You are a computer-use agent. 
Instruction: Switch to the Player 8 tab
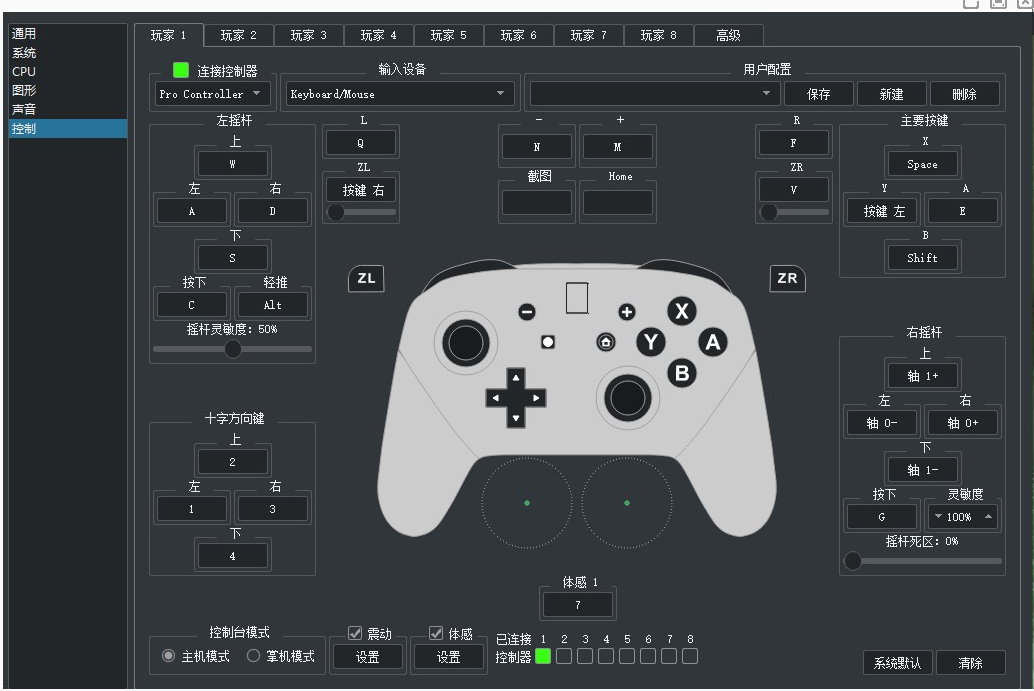coord(659,35)
